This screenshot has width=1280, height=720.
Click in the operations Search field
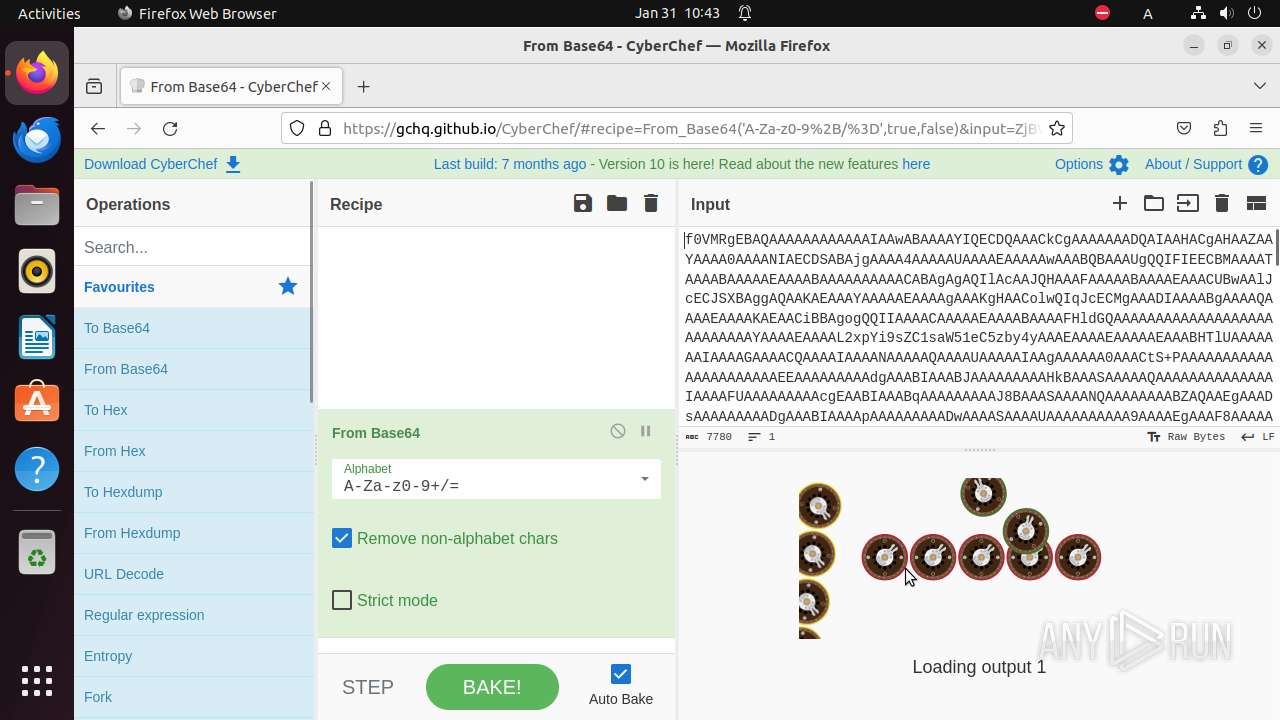tap(192, 247)
